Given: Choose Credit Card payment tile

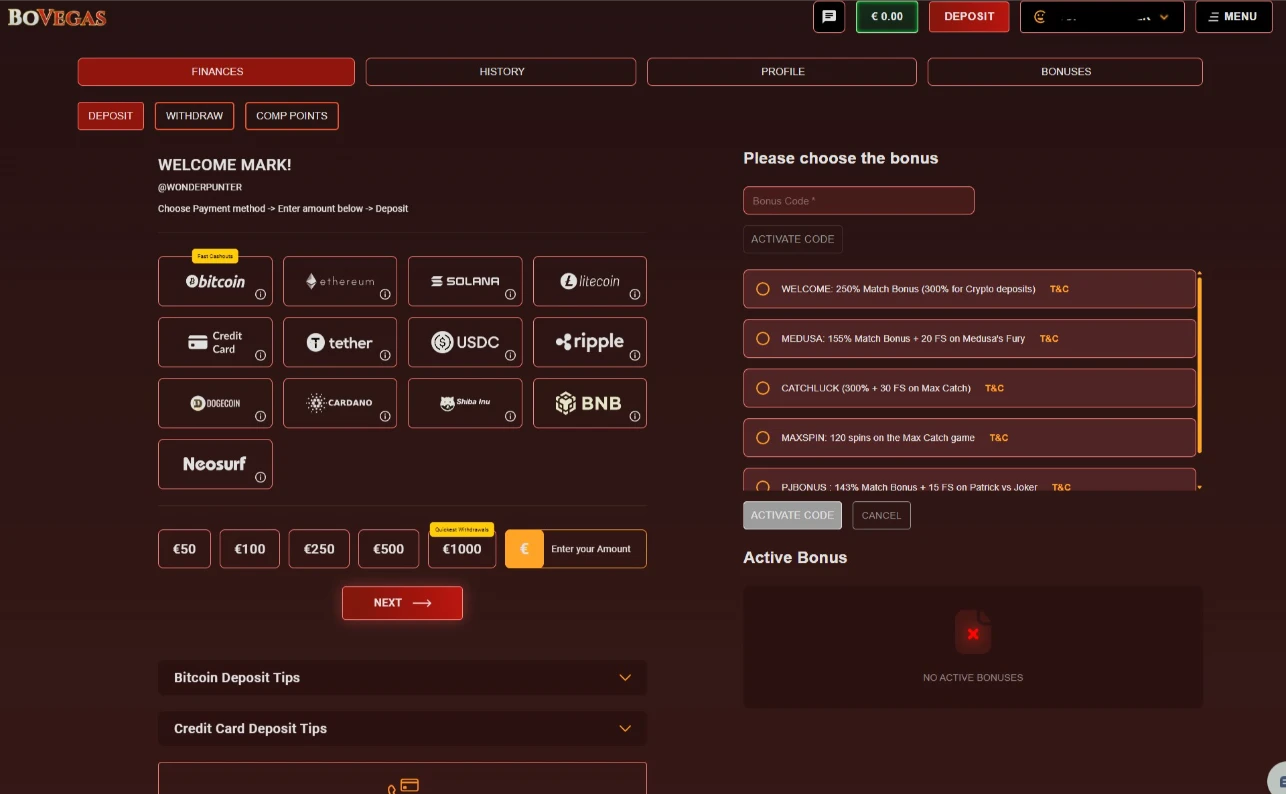Looking at the screenshot, I should pyautogui.click(x=215, y=342).
